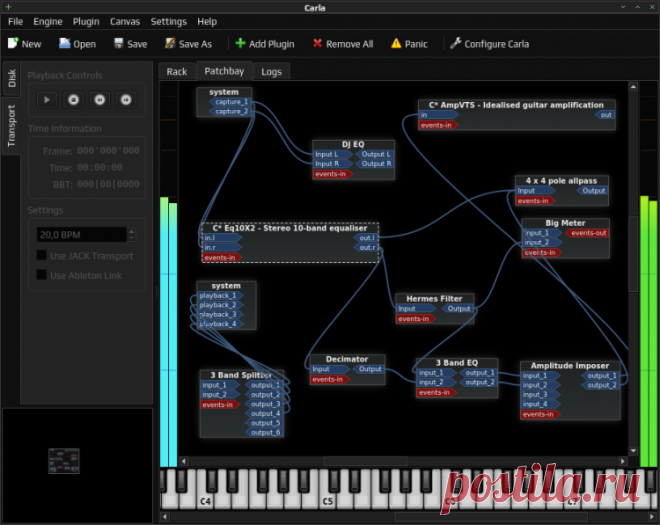Start transport with Play button
660x525 pixels.
click(47, 100)
